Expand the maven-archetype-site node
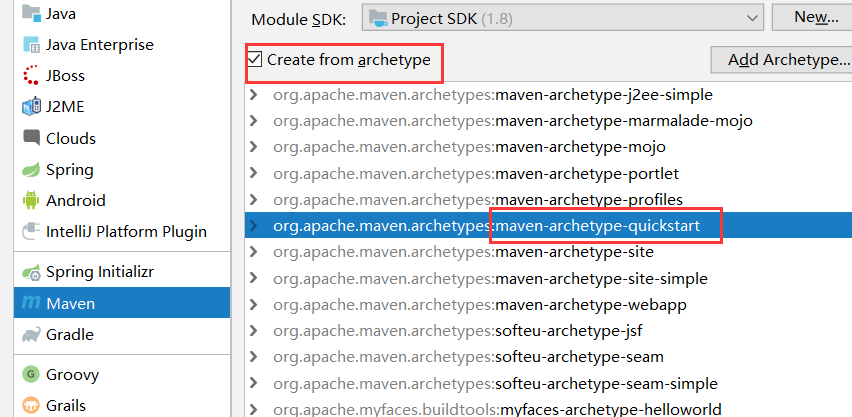The width and height of the screenshot is (852, 417). click(253, 252)
